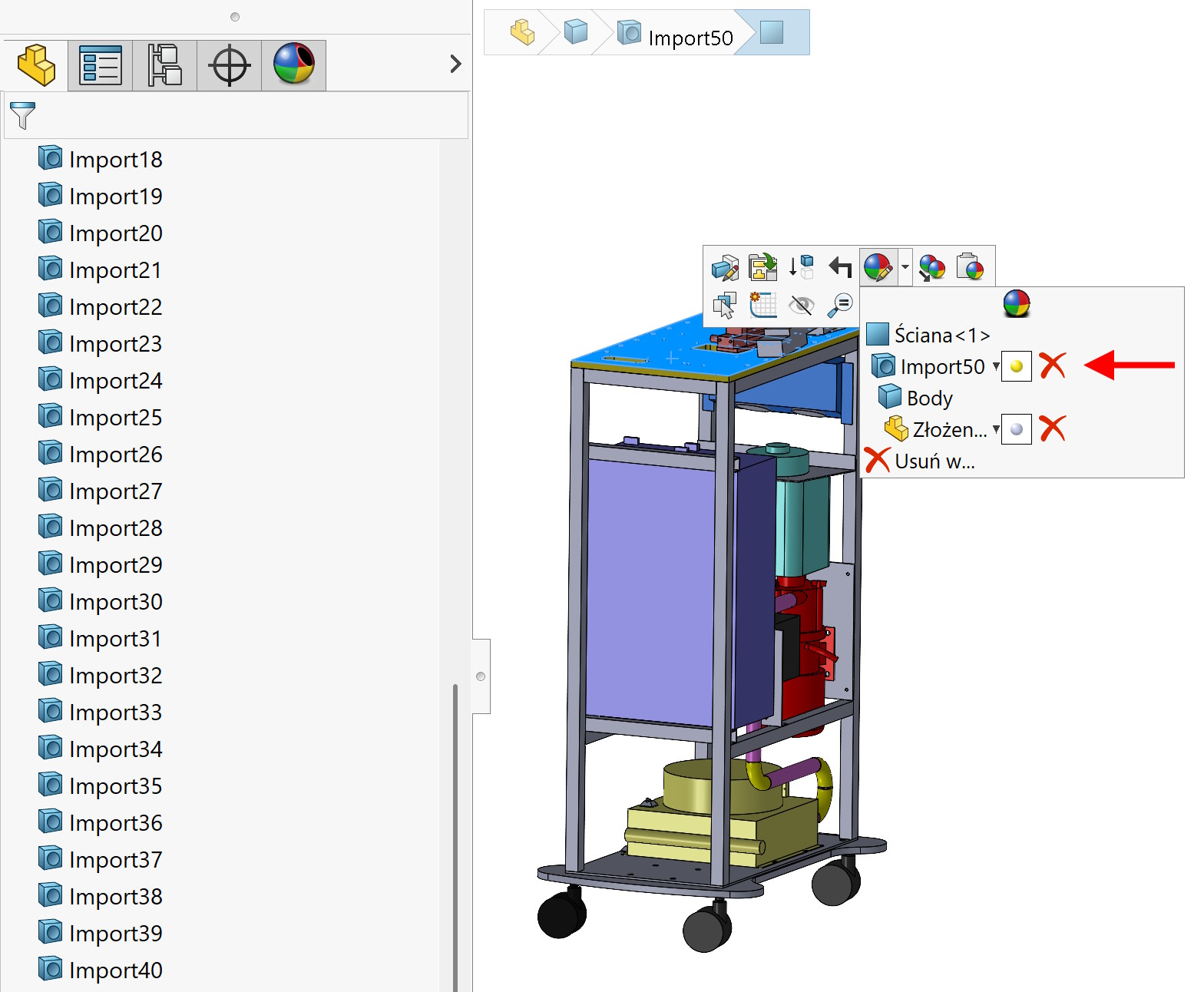This screenshot has width=1204, height=992.
Task: Open the Edit Feature tool in context toolbar
Action: (x=725, y=268)
